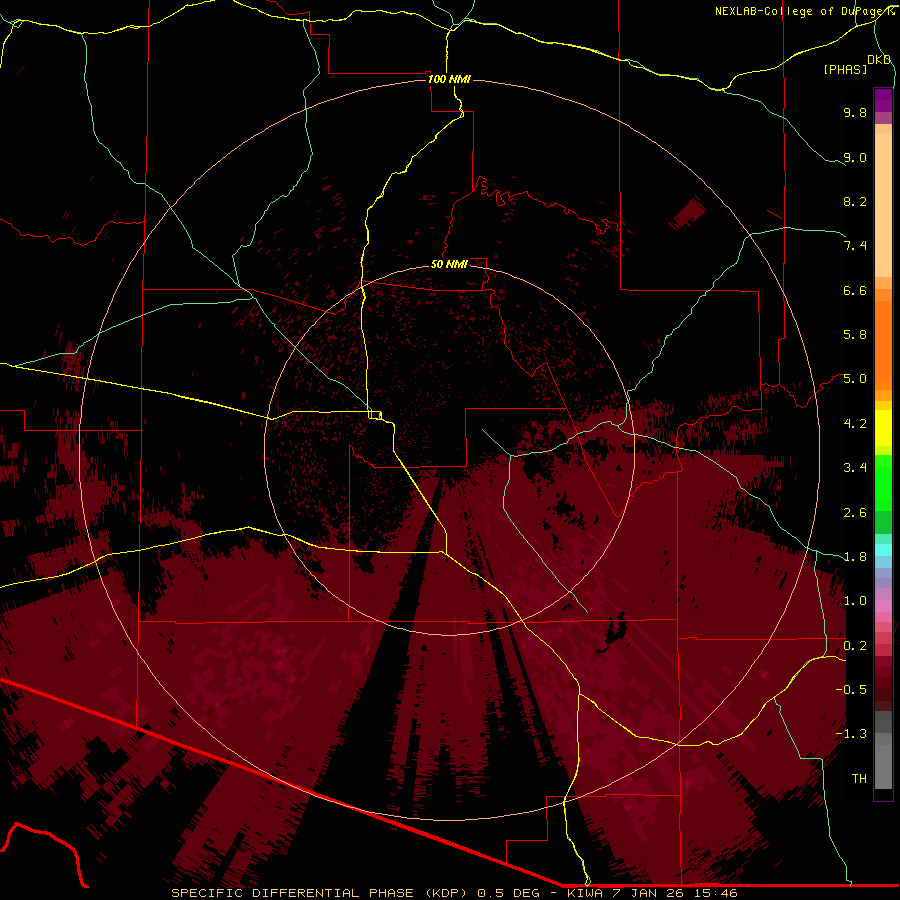Click the yellow segment of color bar
The height and width of the screenshot is (900, 900).
[x=883, y=428]
